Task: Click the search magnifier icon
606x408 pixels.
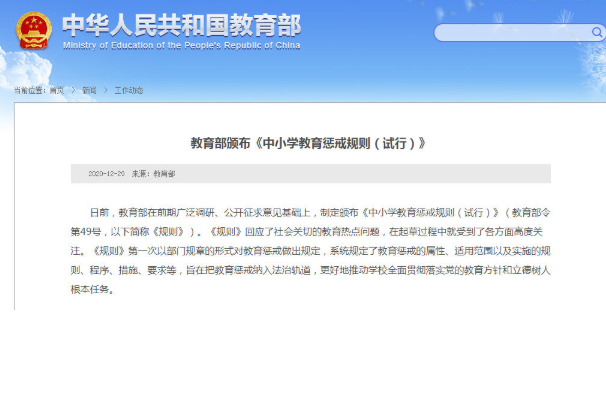Action: (x=597, y=32)
